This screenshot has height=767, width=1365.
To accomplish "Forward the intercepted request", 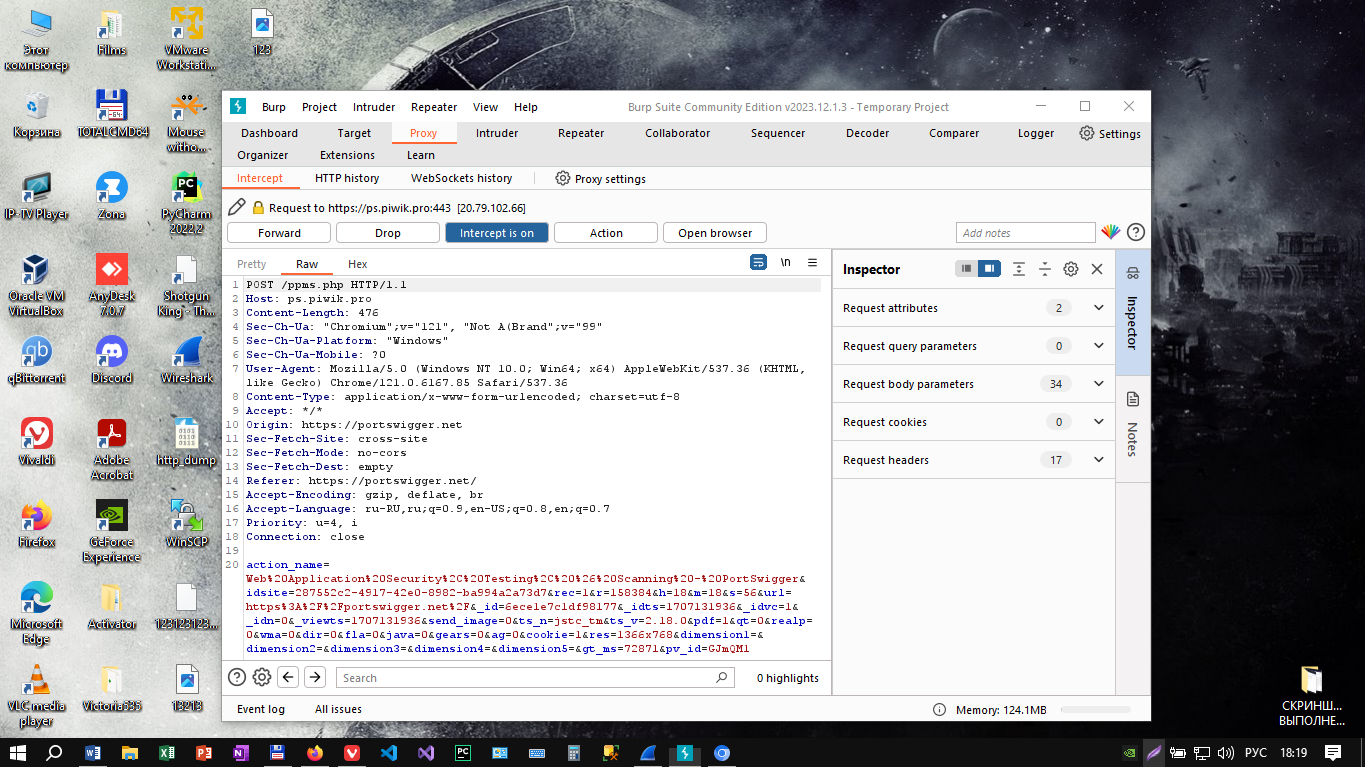I will click(x=279, y=233).
